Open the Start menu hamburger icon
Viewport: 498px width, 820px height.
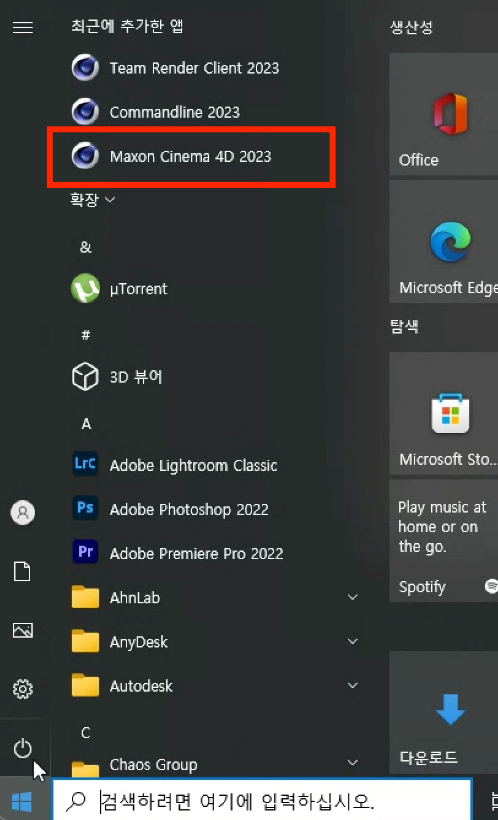[x=22, y=27]
